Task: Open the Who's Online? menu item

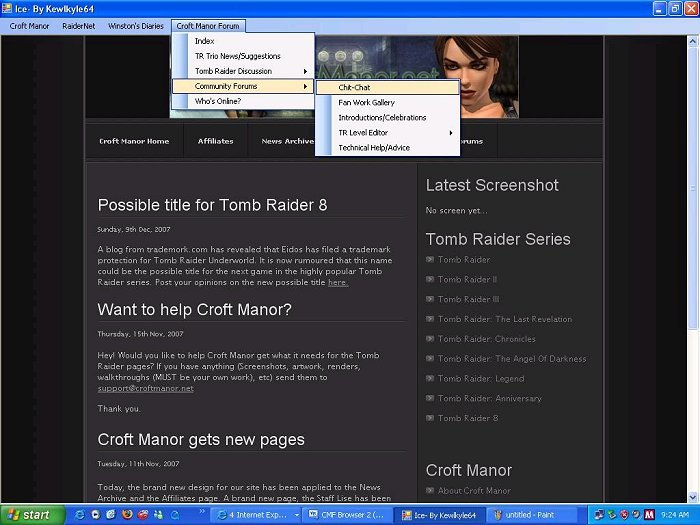Action: coord(218,102)
